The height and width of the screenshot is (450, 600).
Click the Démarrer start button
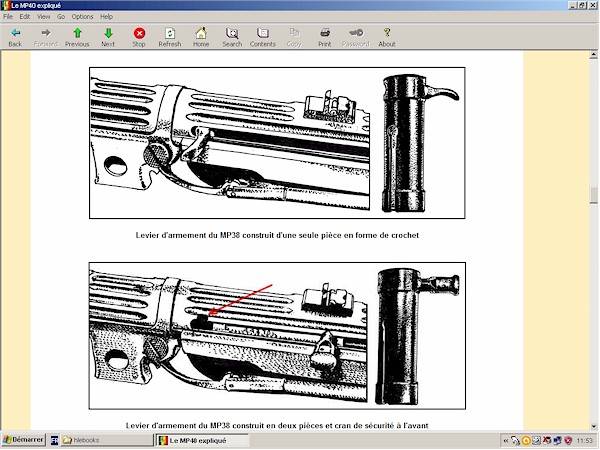tap(23, 440)
